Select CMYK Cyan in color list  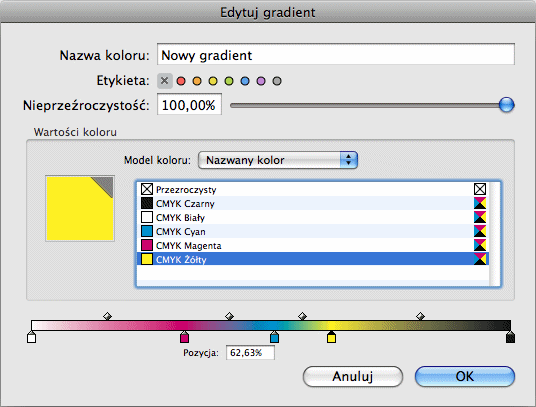point(313,231)
